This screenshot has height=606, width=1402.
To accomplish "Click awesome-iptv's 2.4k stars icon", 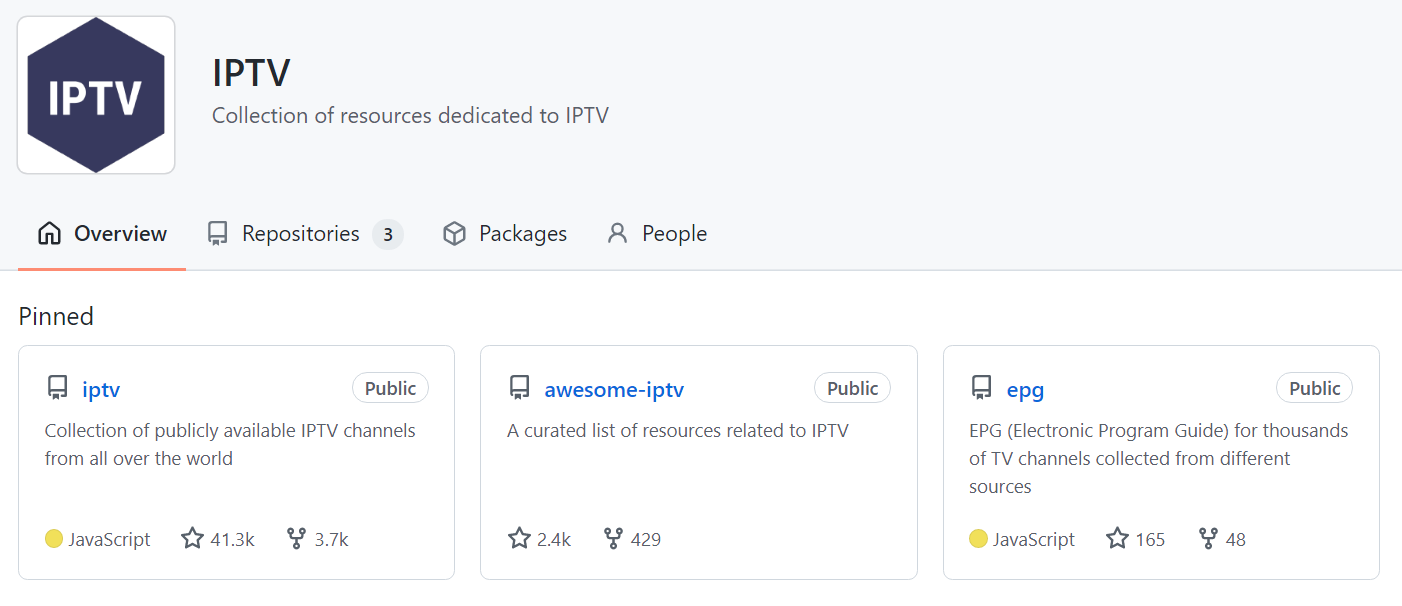I will click(x=519, y=539).
